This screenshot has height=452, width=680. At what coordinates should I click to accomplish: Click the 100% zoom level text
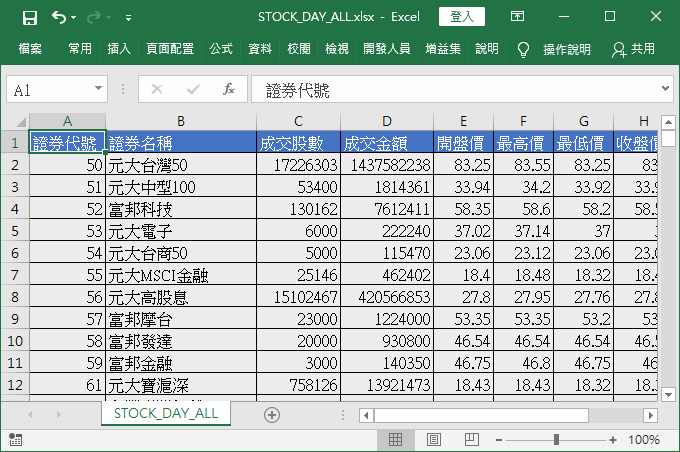click(644, 440)
